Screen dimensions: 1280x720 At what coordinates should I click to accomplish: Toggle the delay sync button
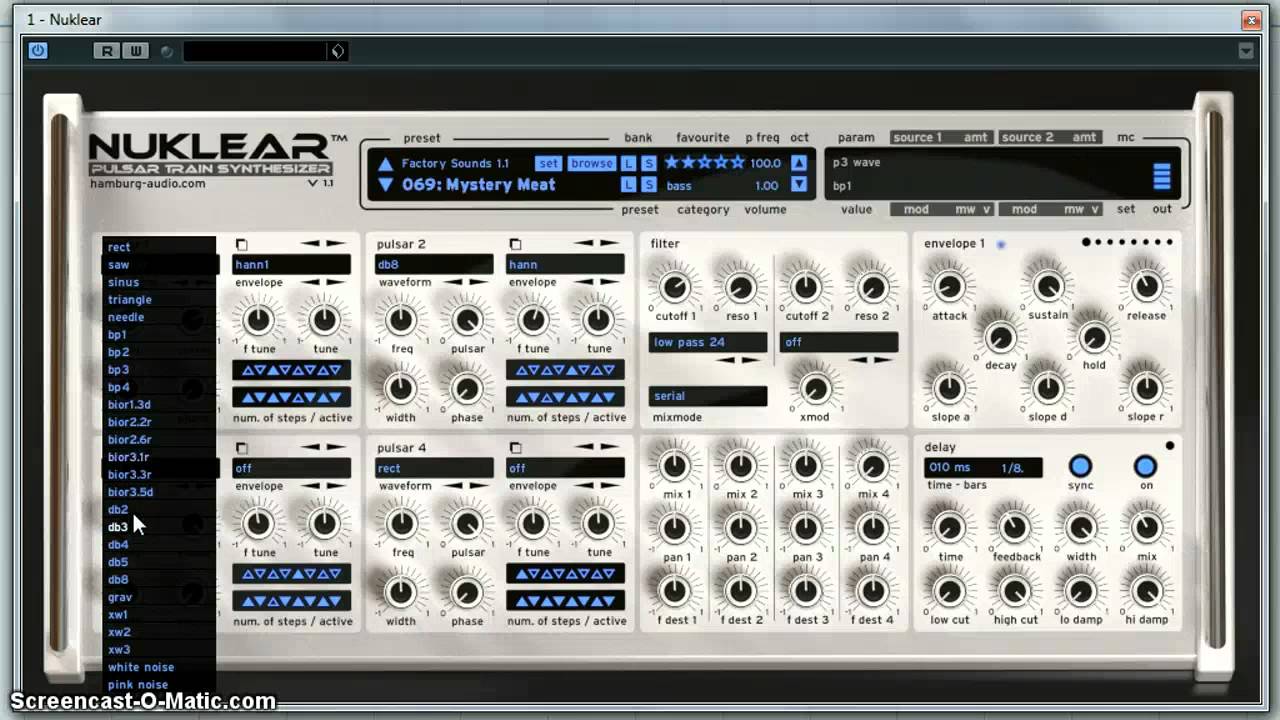point(1080,466)
